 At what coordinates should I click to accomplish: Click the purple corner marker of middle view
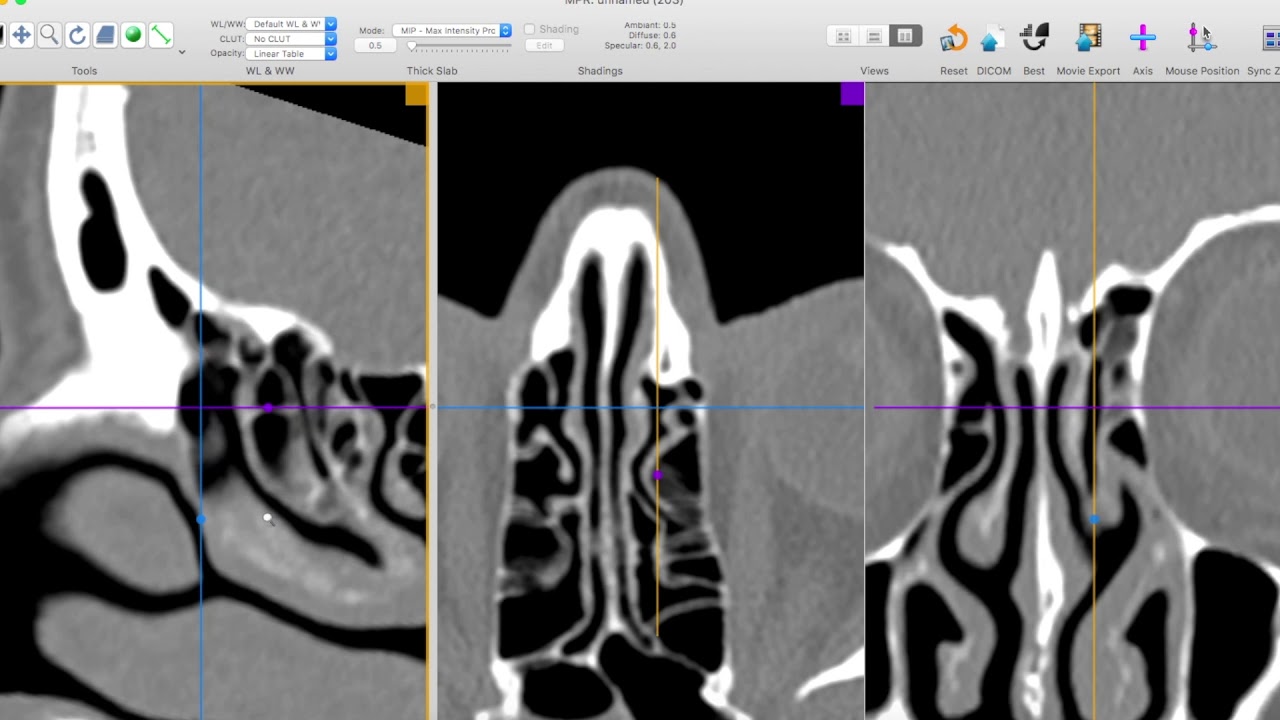(x=852, y=94)
